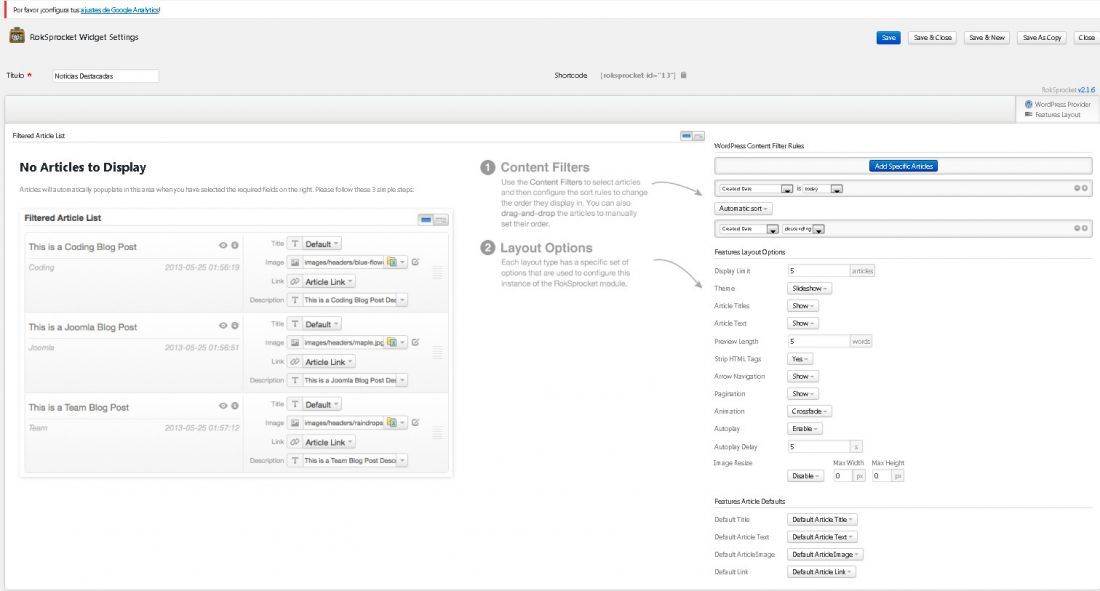Click the Save & New button
The height and width of the screenshot is (591, 1100).
click(986, 37)
